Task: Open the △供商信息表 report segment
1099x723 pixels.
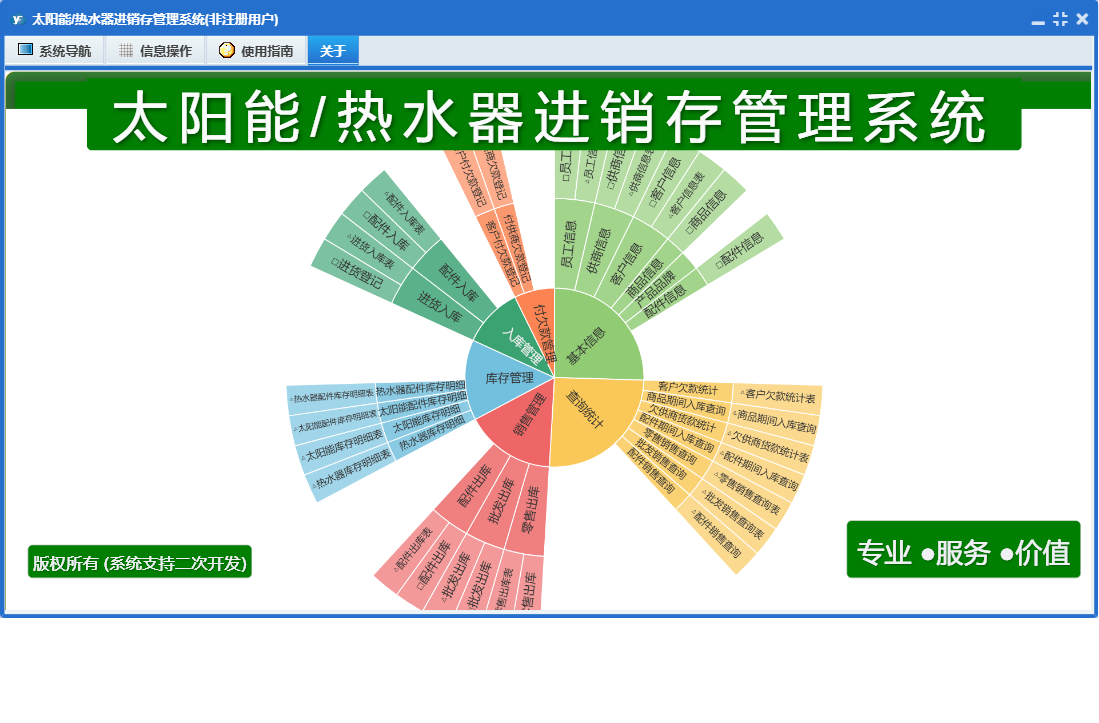Action: coord(641,174)
